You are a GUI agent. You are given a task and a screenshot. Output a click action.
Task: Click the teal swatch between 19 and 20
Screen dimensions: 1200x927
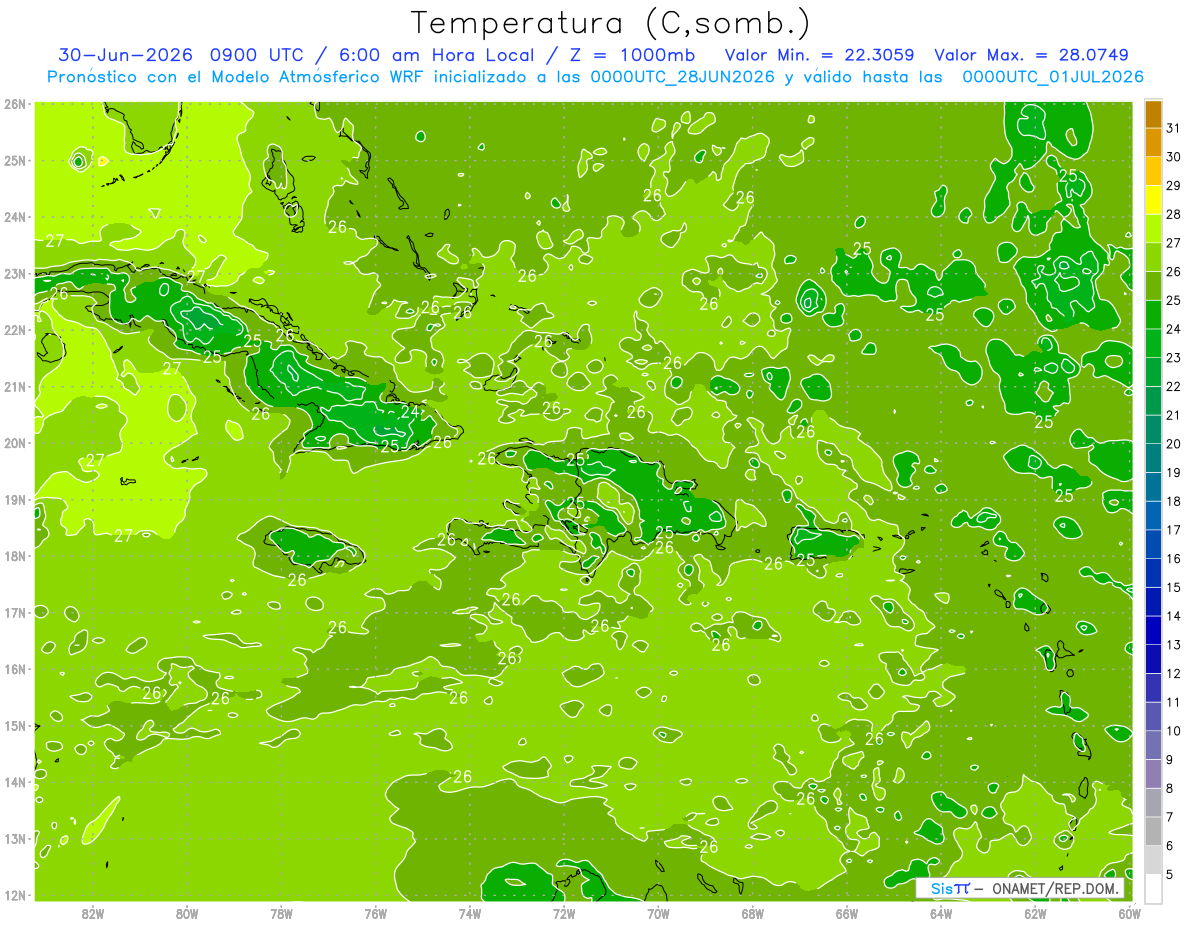(x=1153, y=458)
